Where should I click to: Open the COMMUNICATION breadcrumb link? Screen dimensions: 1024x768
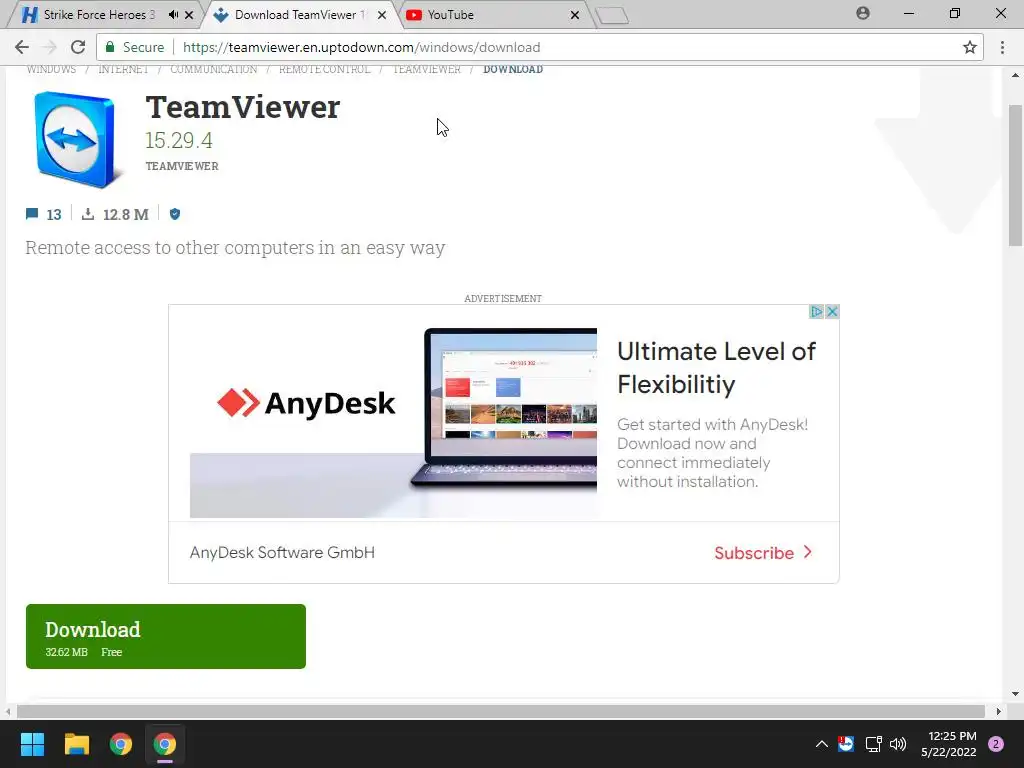pos(214,69)
